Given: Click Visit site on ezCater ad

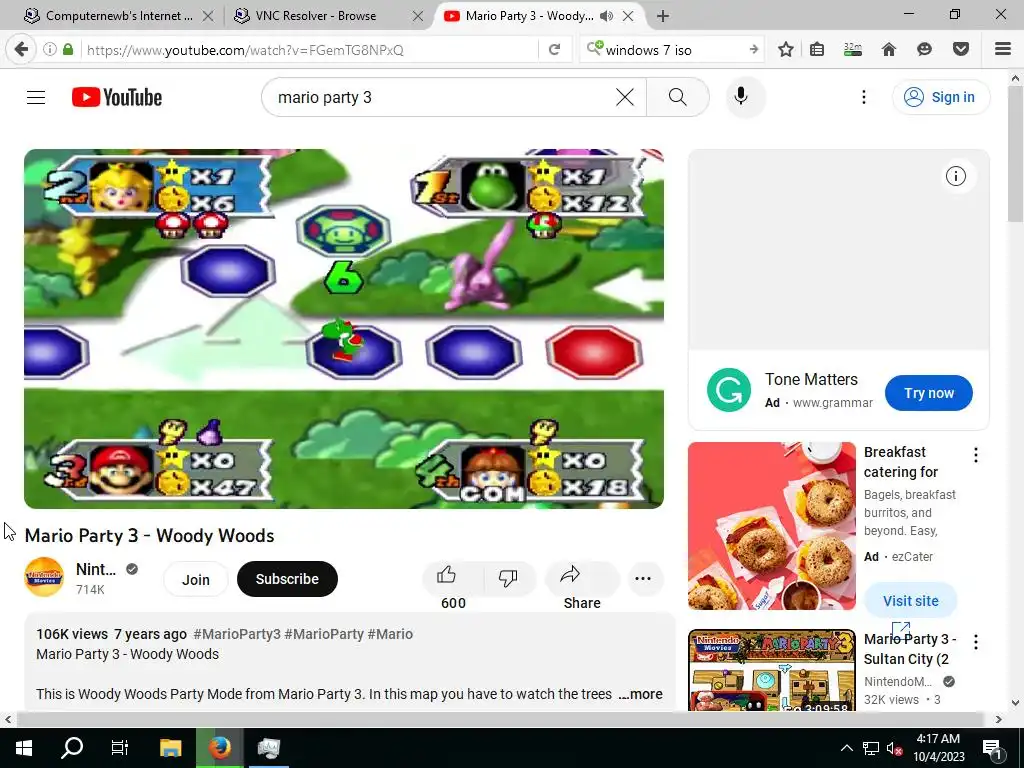Looking at the screenshot, I should coord(910,601).
